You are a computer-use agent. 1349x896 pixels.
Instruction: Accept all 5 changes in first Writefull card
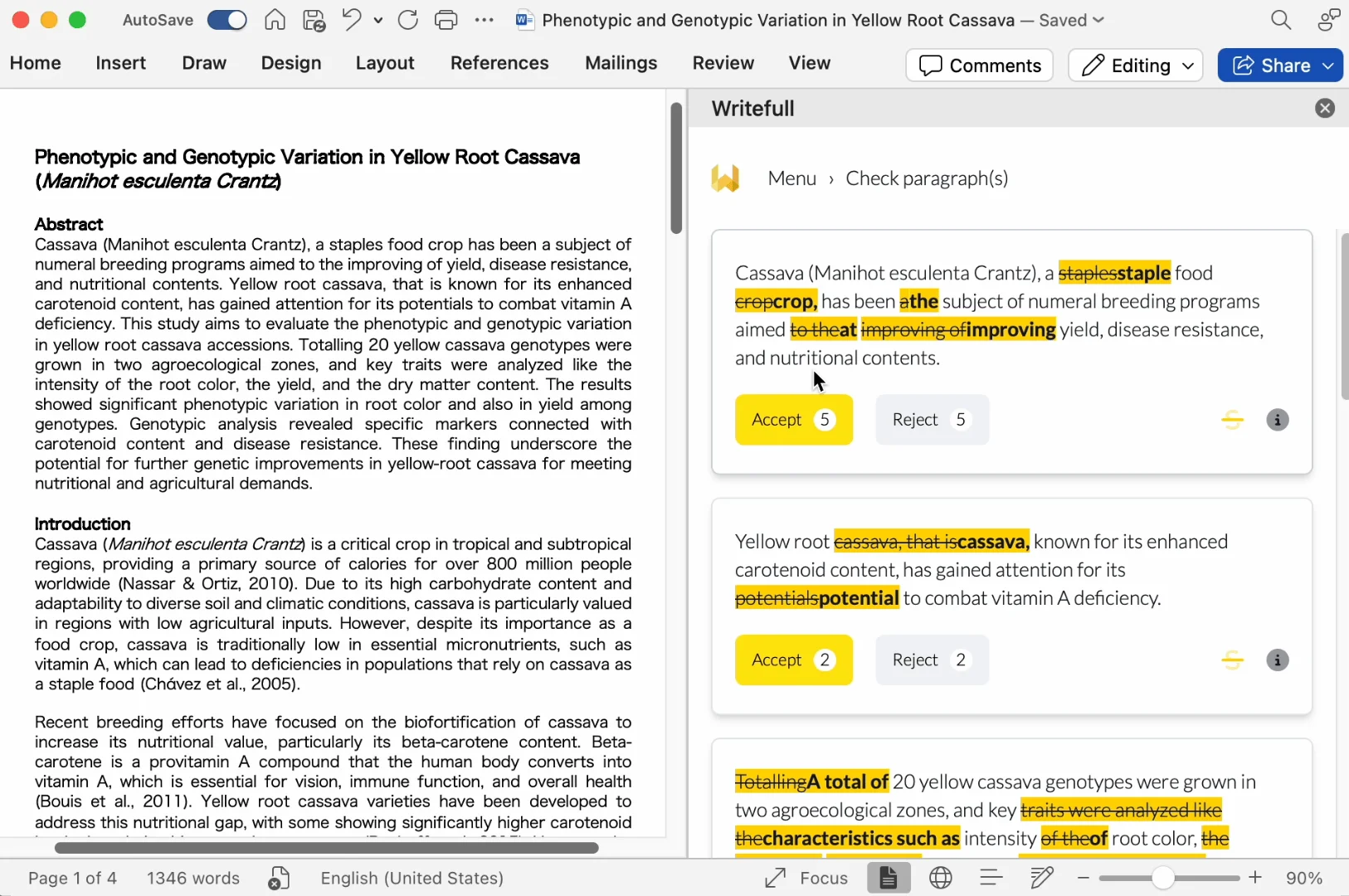794,420
